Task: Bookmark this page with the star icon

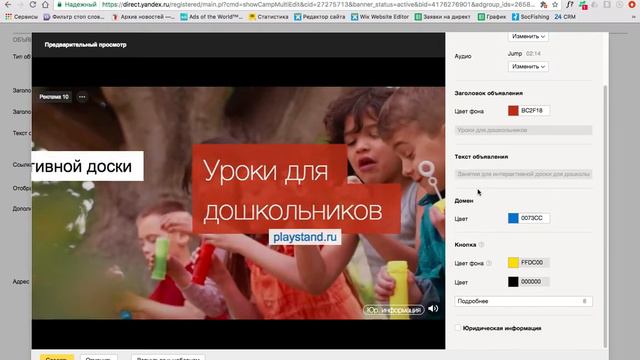Action: coord(555,4)
